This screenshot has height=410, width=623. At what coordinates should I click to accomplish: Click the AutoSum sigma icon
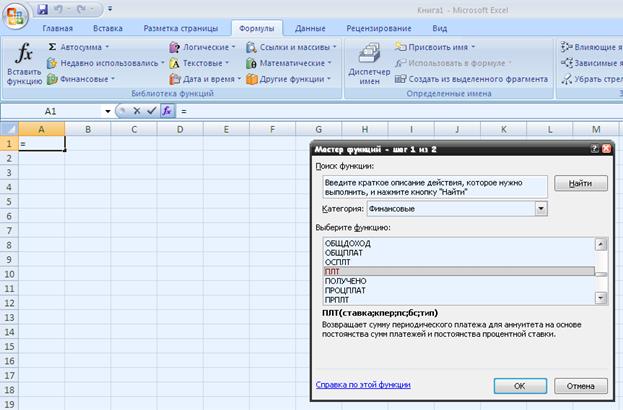(52, 47)
